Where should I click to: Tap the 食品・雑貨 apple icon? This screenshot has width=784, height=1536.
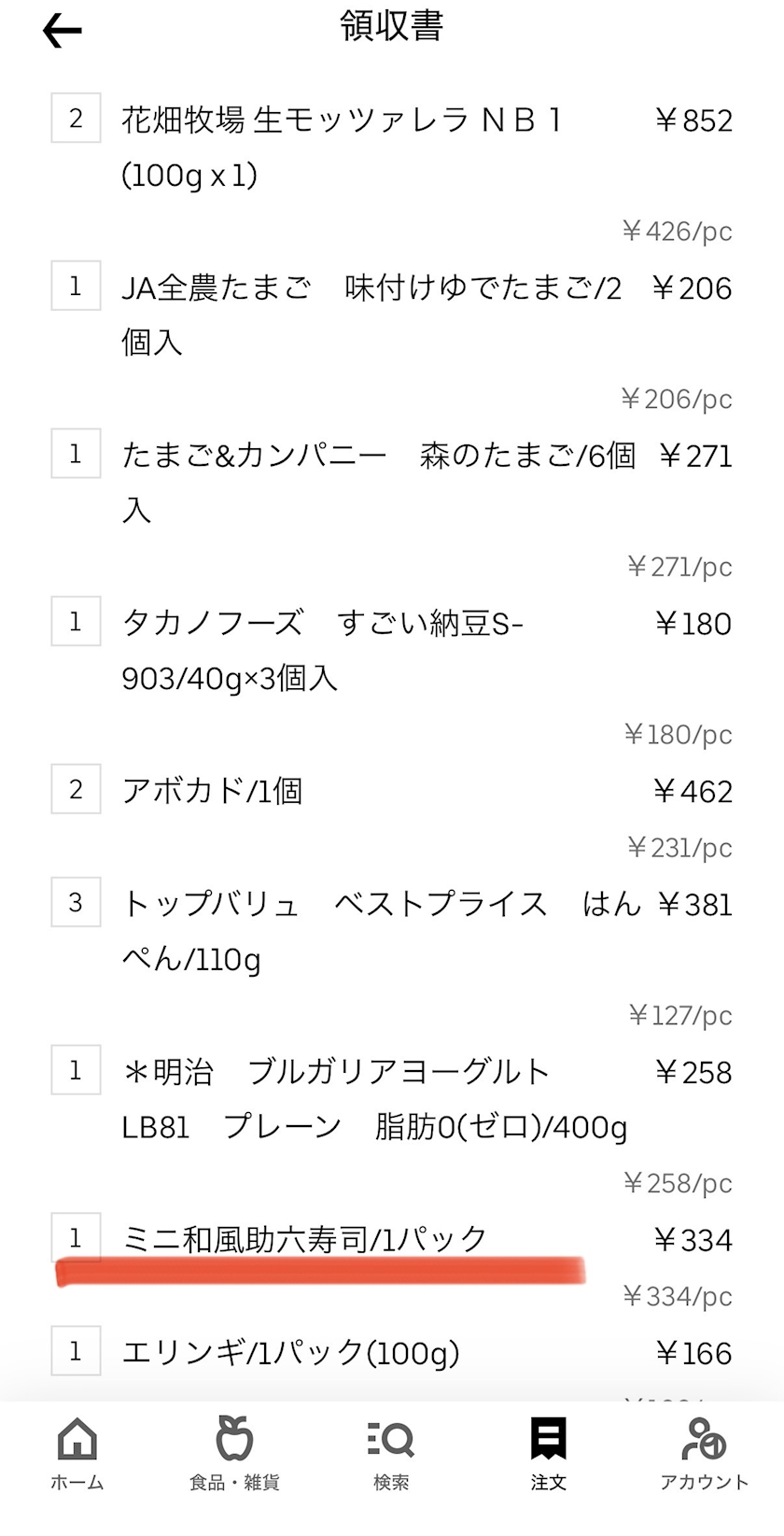234,1439
